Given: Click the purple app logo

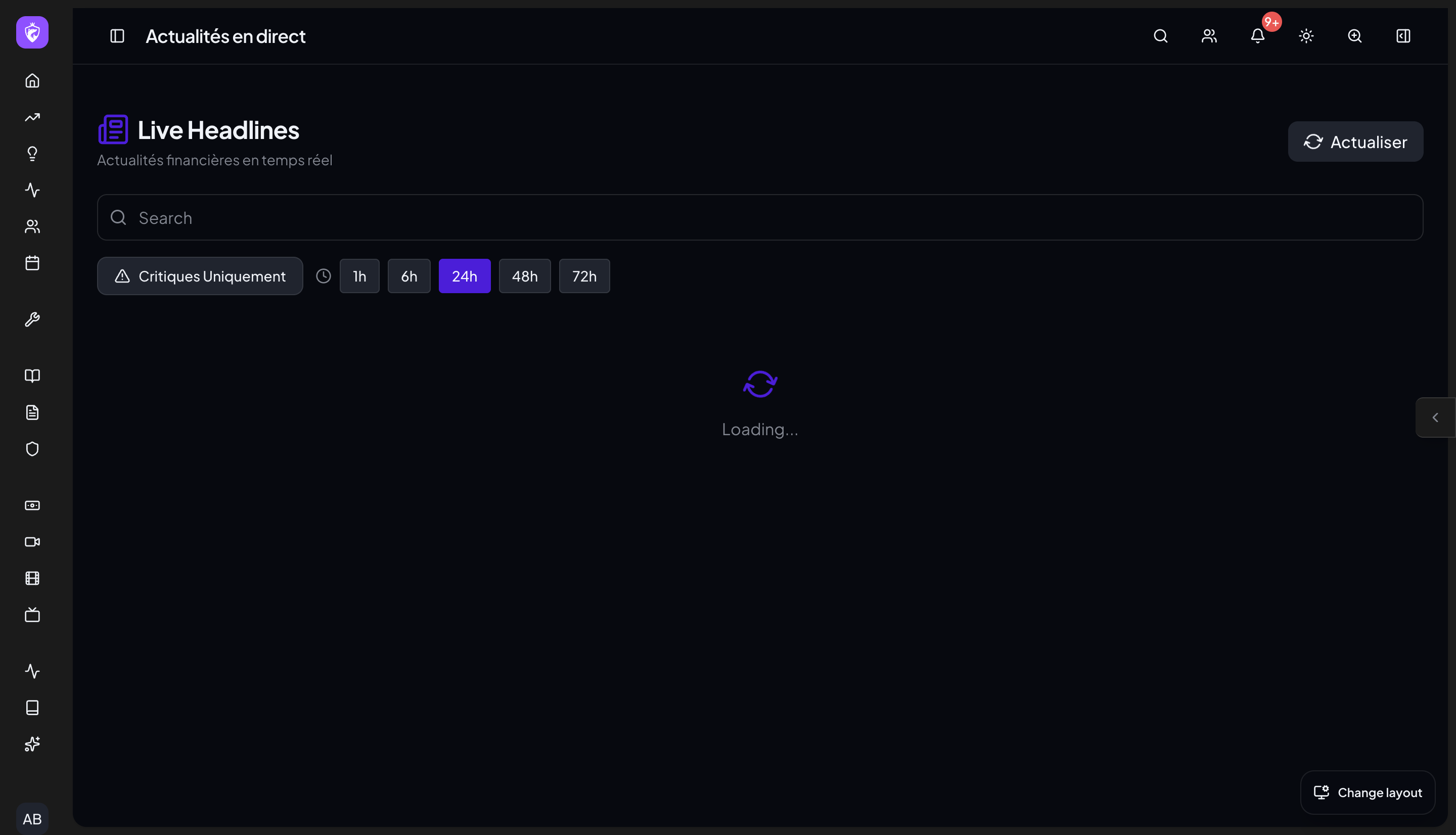Looking at the screenshot, I should 32,33.
